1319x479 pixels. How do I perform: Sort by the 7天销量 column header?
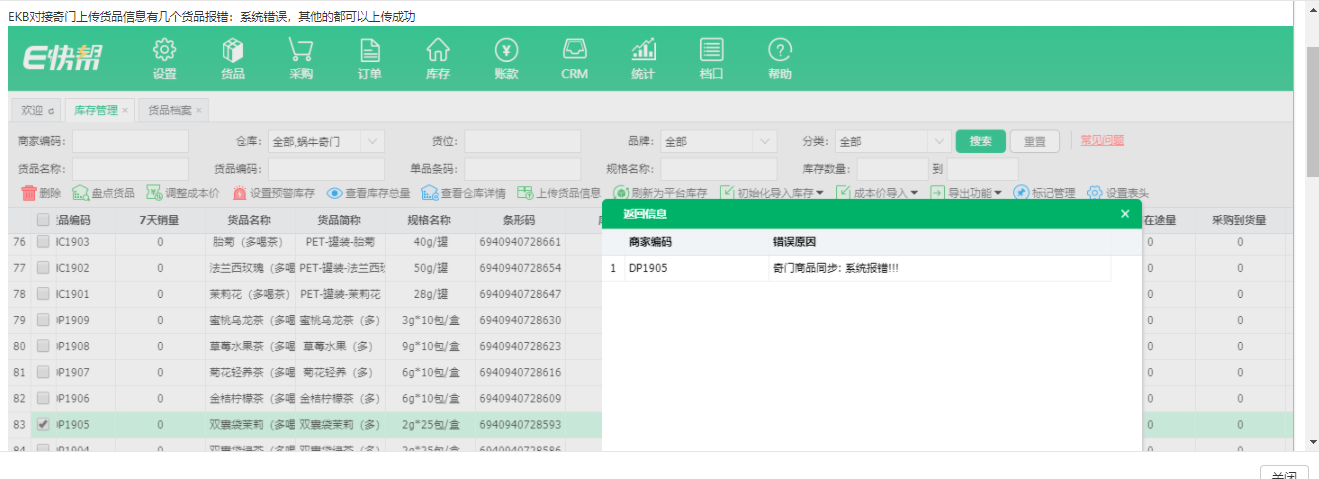click(160, 219)
